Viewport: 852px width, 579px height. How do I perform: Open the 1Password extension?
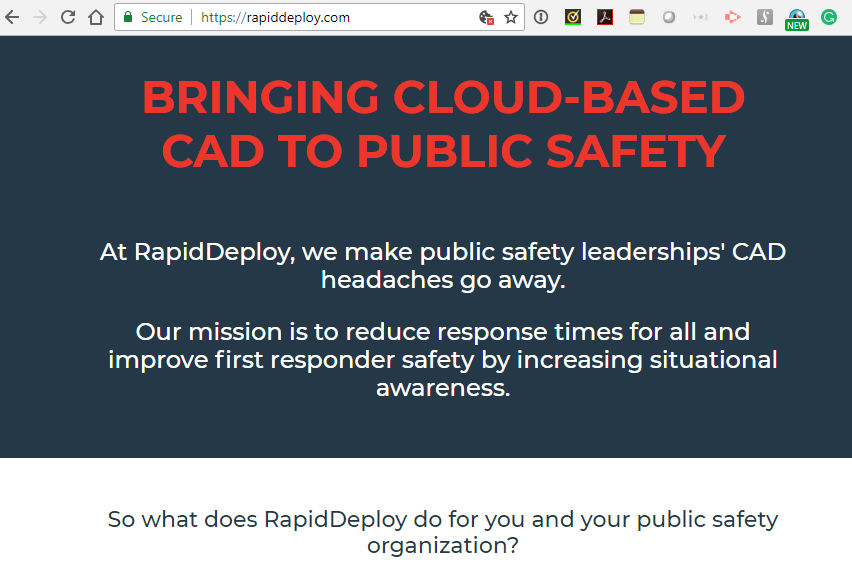point(541,17)
